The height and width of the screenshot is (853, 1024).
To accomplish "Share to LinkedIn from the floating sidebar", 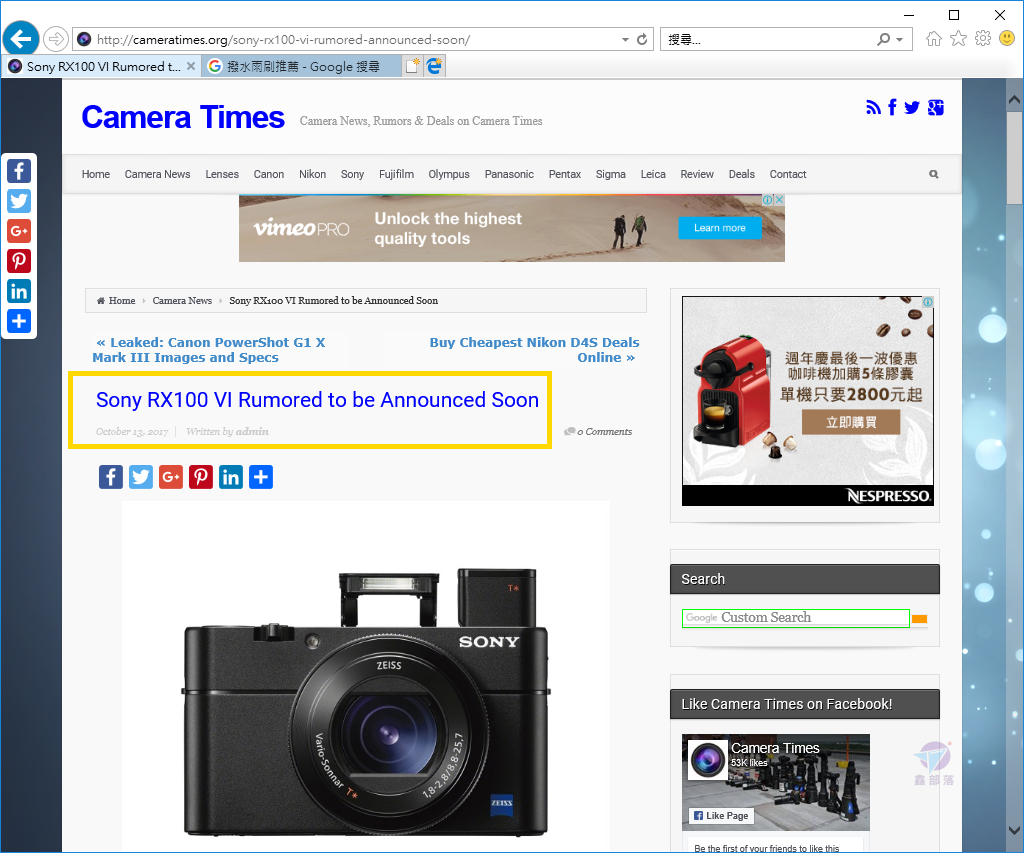I will tap(19, 291).
